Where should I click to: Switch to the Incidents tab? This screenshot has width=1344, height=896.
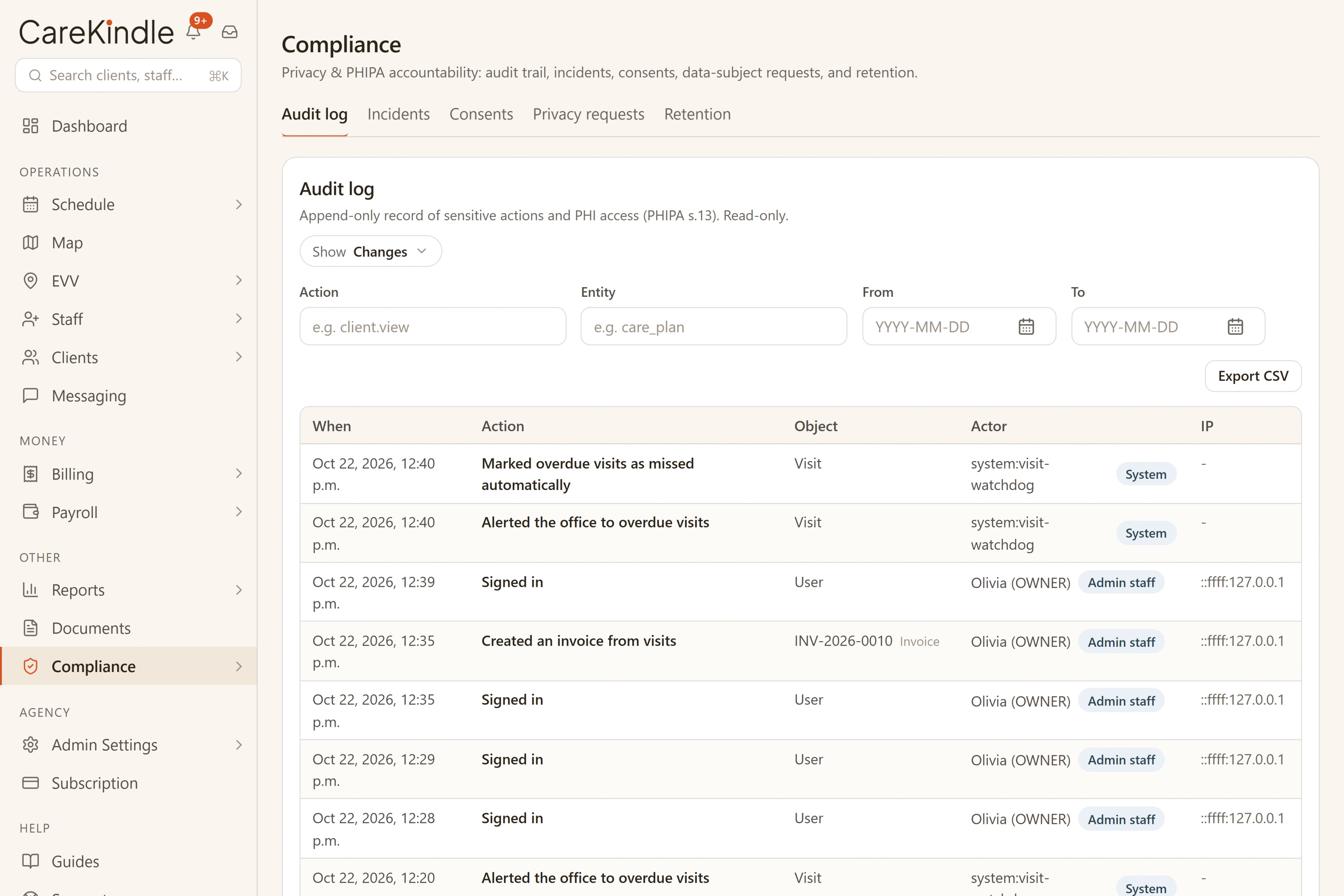coord(398,114)
